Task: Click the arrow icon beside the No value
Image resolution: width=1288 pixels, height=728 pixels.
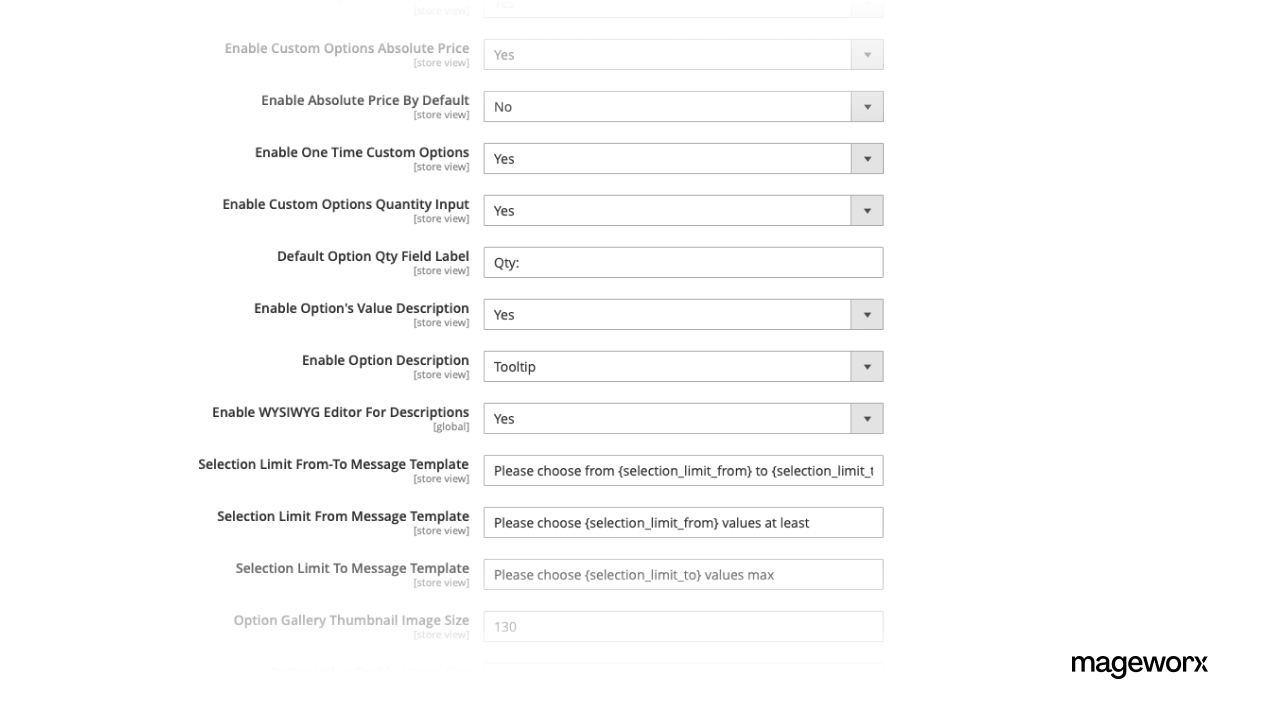Action: [x=867, y=106]
